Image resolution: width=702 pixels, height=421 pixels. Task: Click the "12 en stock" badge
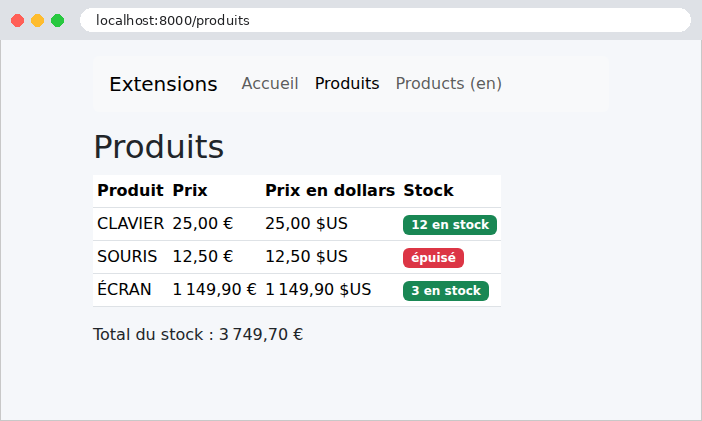450,225
